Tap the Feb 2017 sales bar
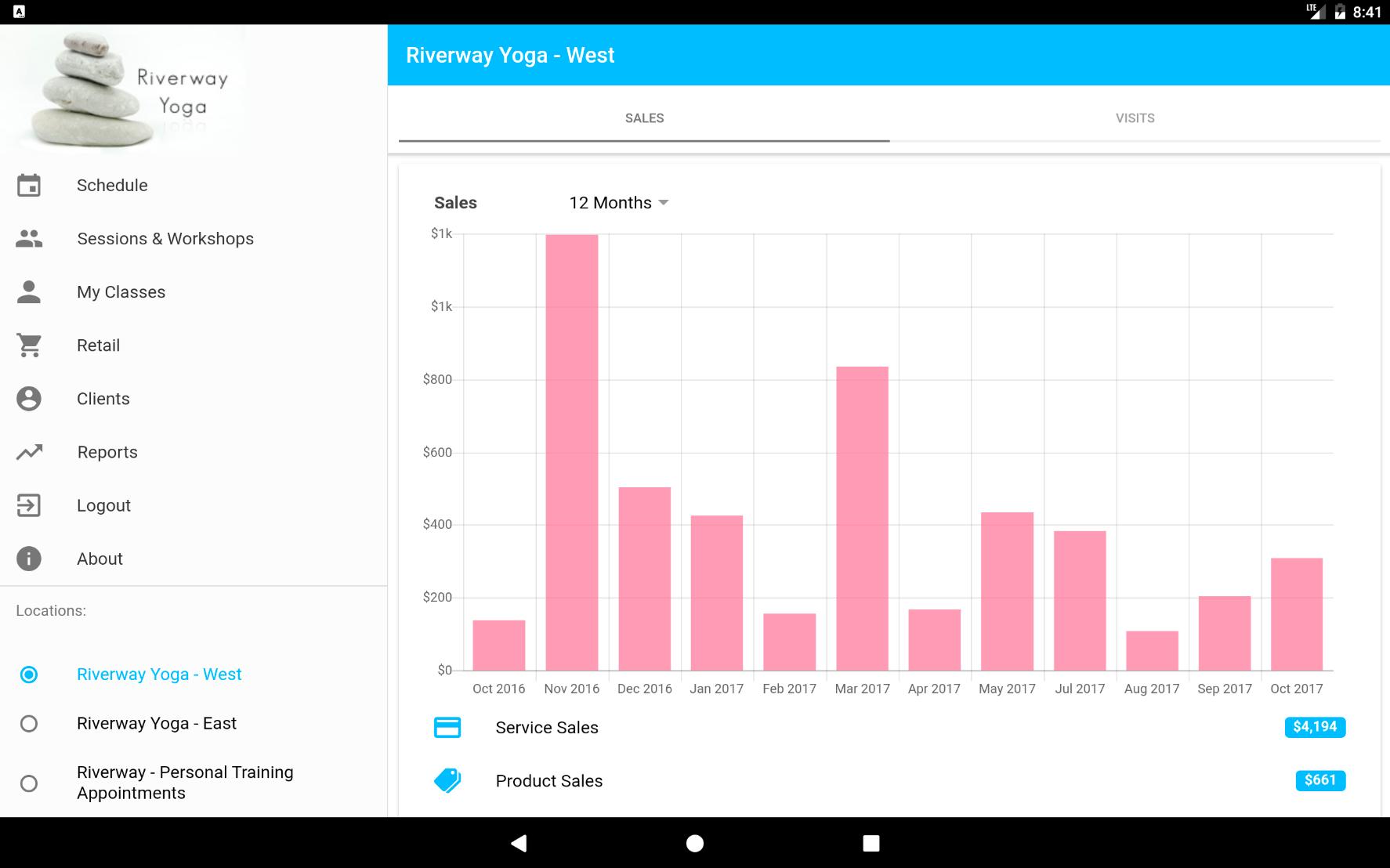Image resolution: width=1390 pixels, height=868 pixels. pyautogui.click(x=790, y=642)
